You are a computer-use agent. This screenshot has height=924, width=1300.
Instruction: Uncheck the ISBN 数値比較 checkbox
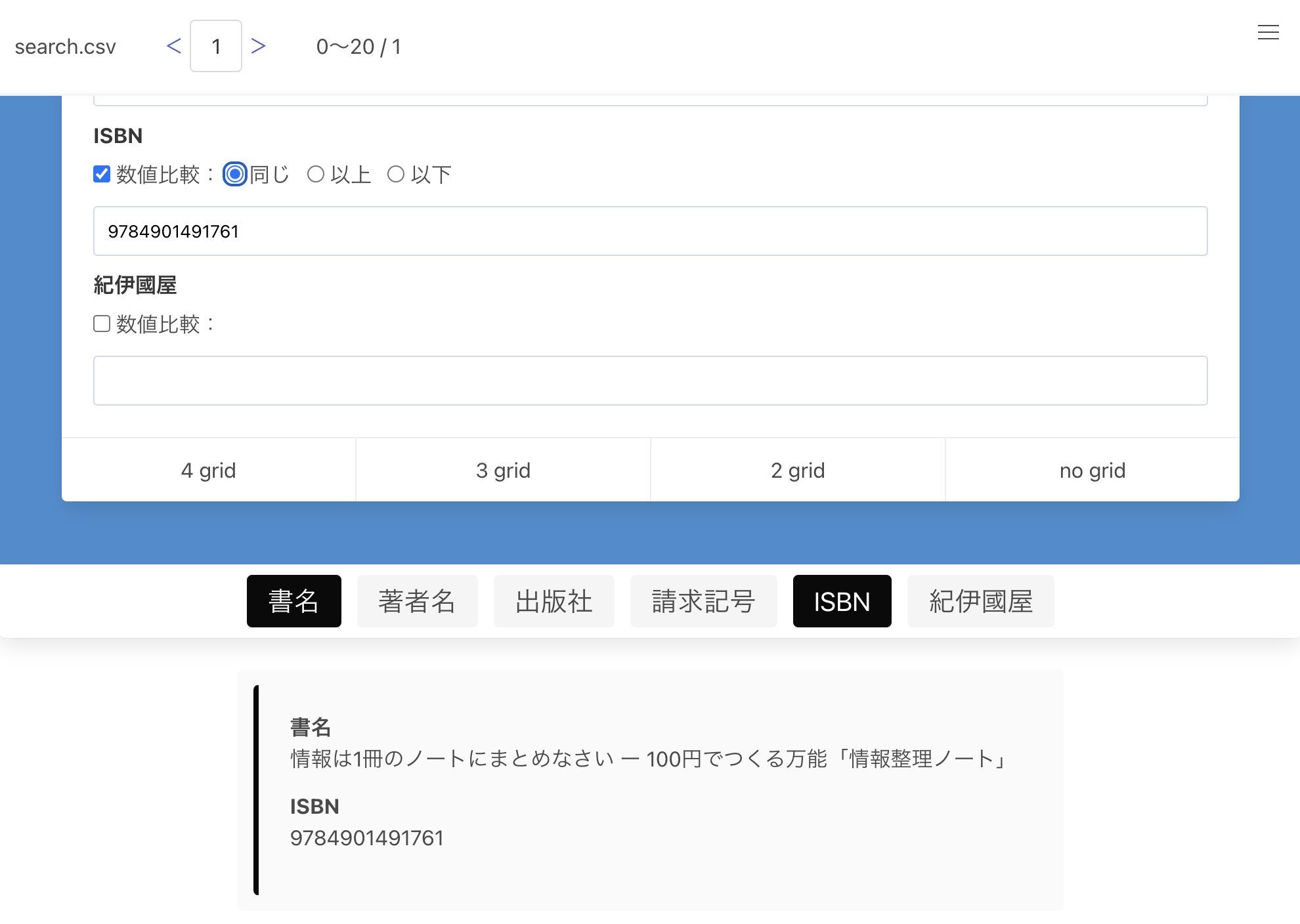pos(102,174)
